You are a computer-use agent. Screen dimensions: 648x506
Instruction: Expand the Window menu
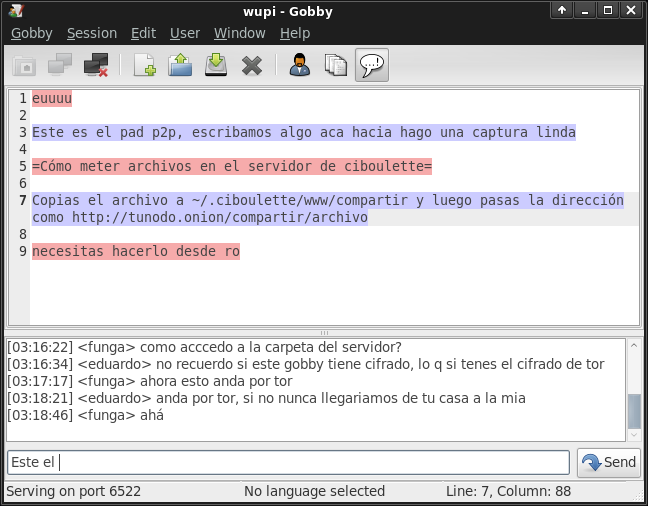click(239, 33)
